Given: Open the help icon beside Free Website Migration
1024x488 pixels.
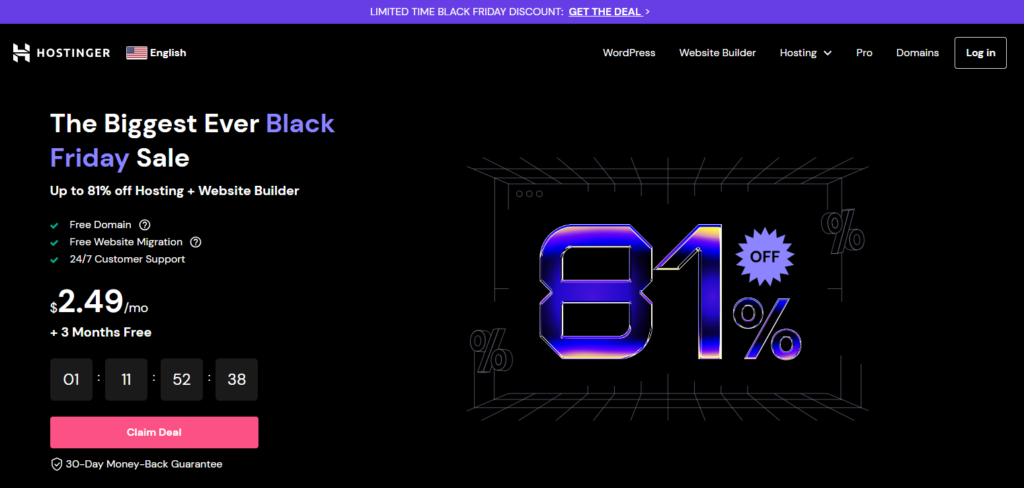Looking at the screenshot, I should [x=196, y=242].
